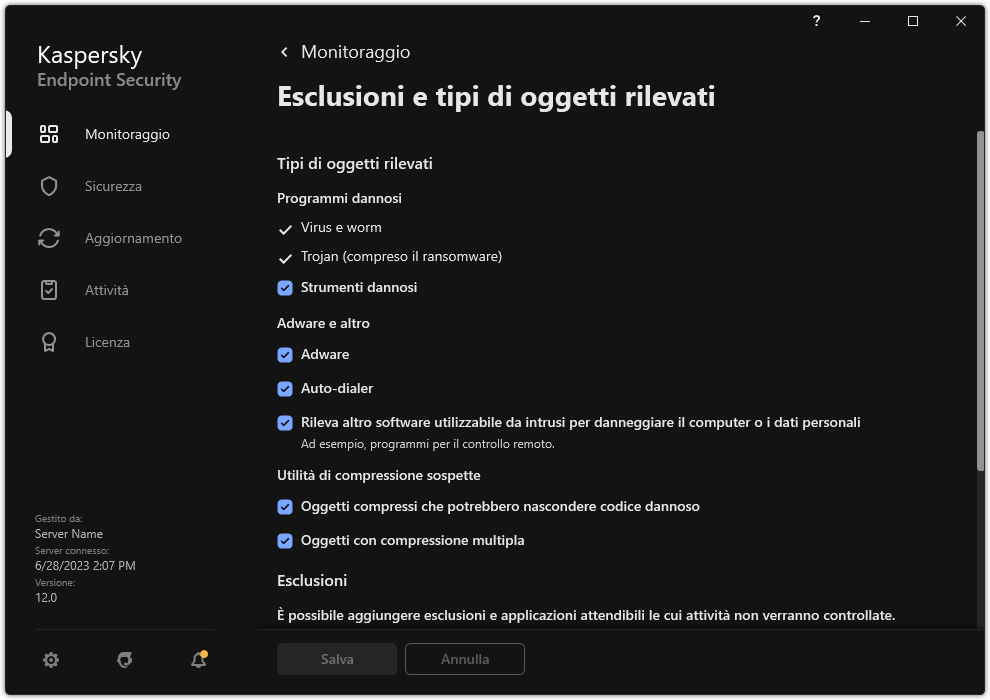The width and height of the screenshot is (990, 700).
Task: Click the Salva button
Action: (336, 659)
